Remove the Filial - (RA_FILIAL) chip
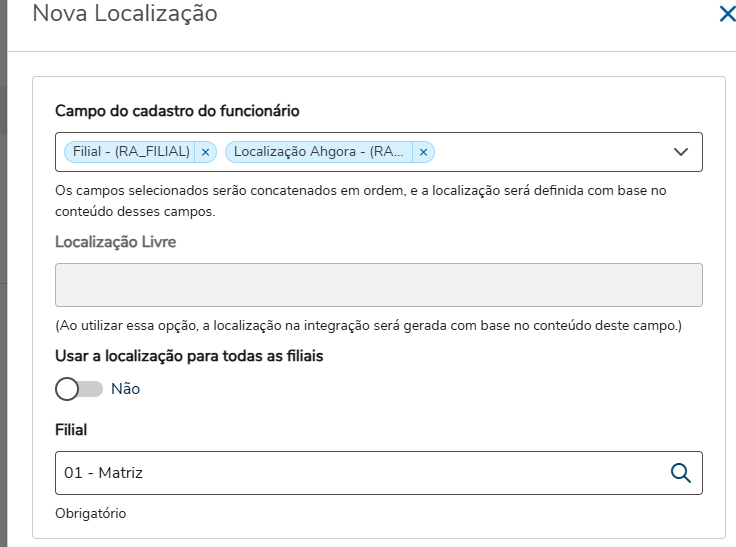 pos(205,152)
